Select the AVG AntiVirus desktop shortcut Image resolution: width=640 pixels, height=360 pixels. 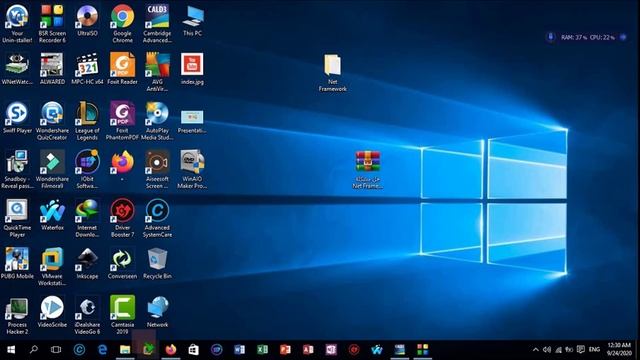[157, 72]
